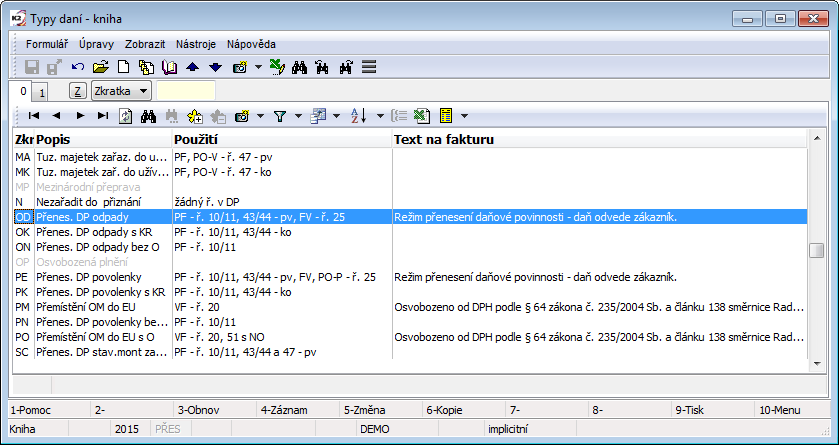Click the open folder icon
Screen dimensions: 839x445
[101, 67]
